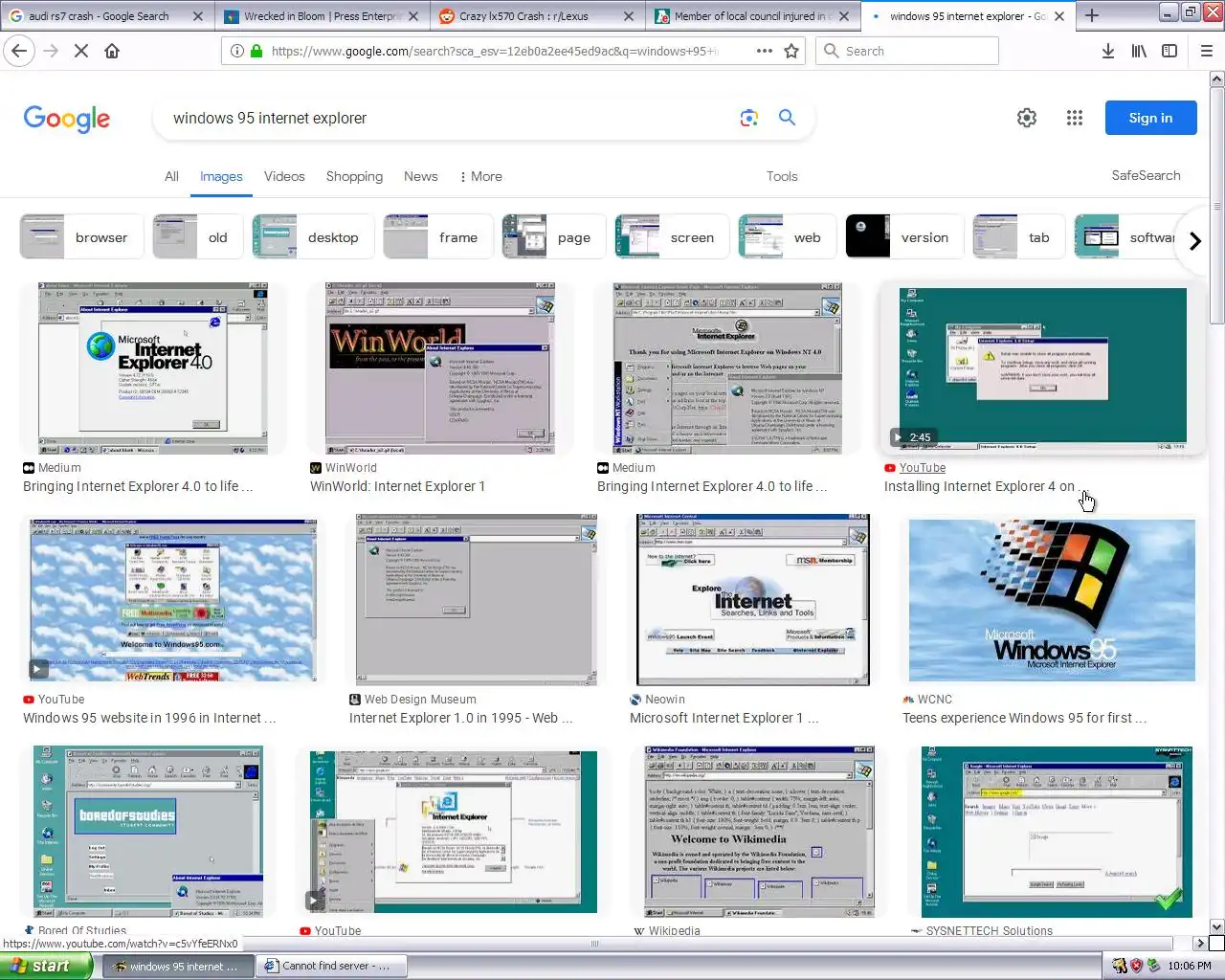Screen dimensions: 1225x980
Task: Open the Neowin Internet Explorer thumbnail
Action: (x=752, y=600)
